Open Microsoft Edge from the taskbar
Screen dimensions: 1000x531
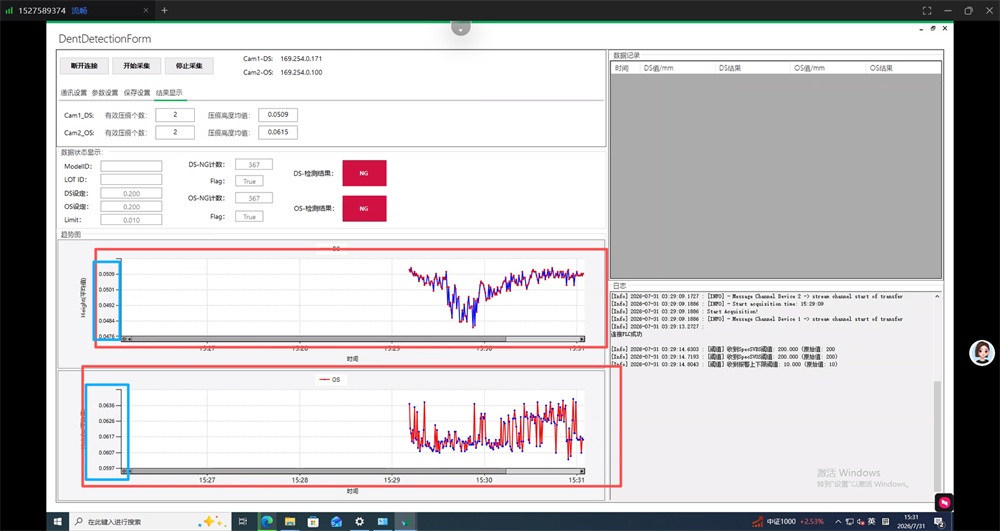[267, 521]
